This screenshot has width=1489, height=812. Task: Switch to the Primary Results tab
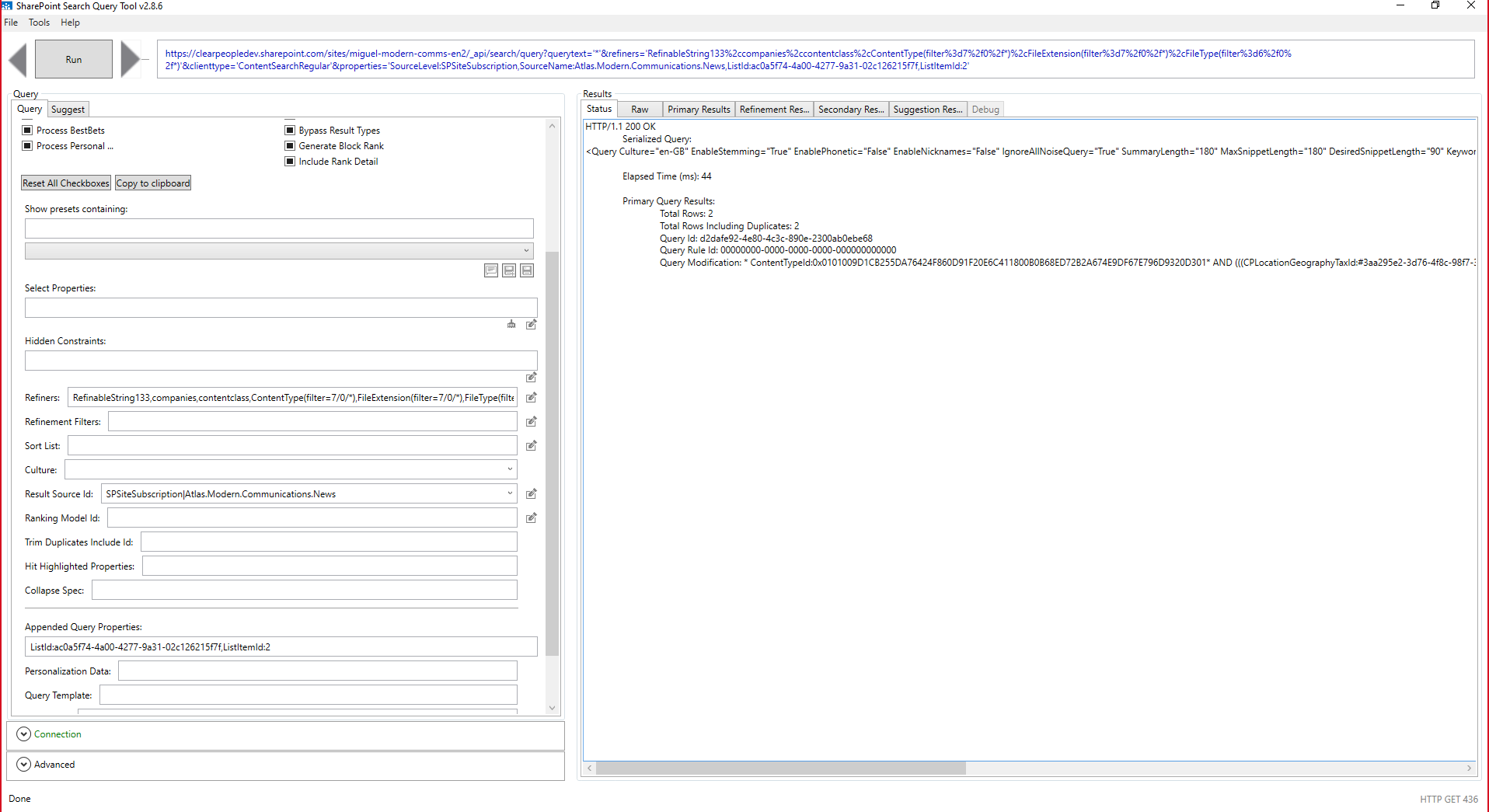(x=699, y=110)
